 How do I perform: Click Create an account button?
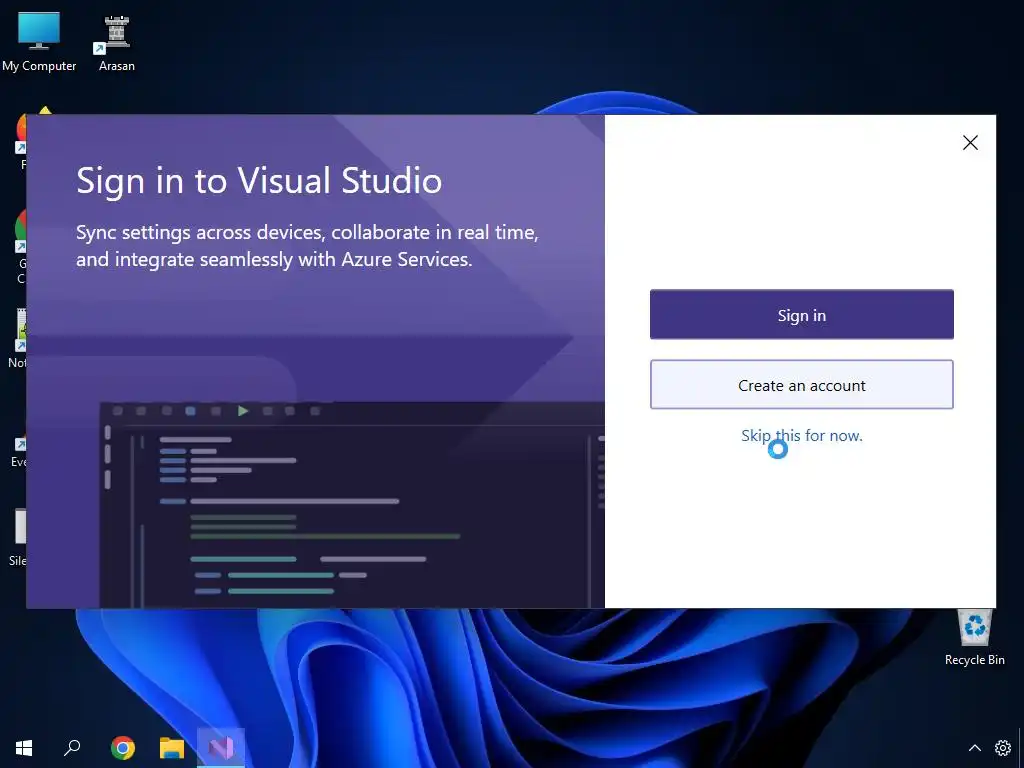tap(801, 385)
